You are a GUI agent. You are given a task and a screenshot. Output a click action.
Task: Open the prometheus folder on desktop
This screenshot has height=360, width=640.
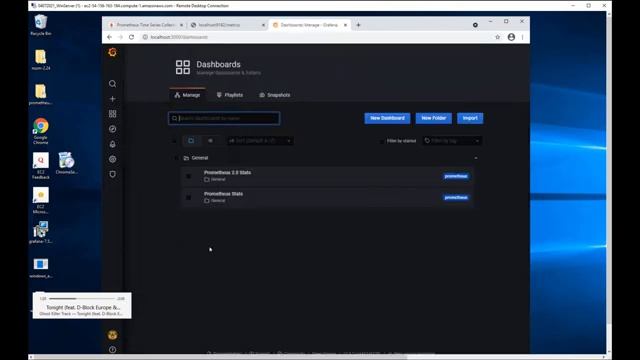pos(40,94)
